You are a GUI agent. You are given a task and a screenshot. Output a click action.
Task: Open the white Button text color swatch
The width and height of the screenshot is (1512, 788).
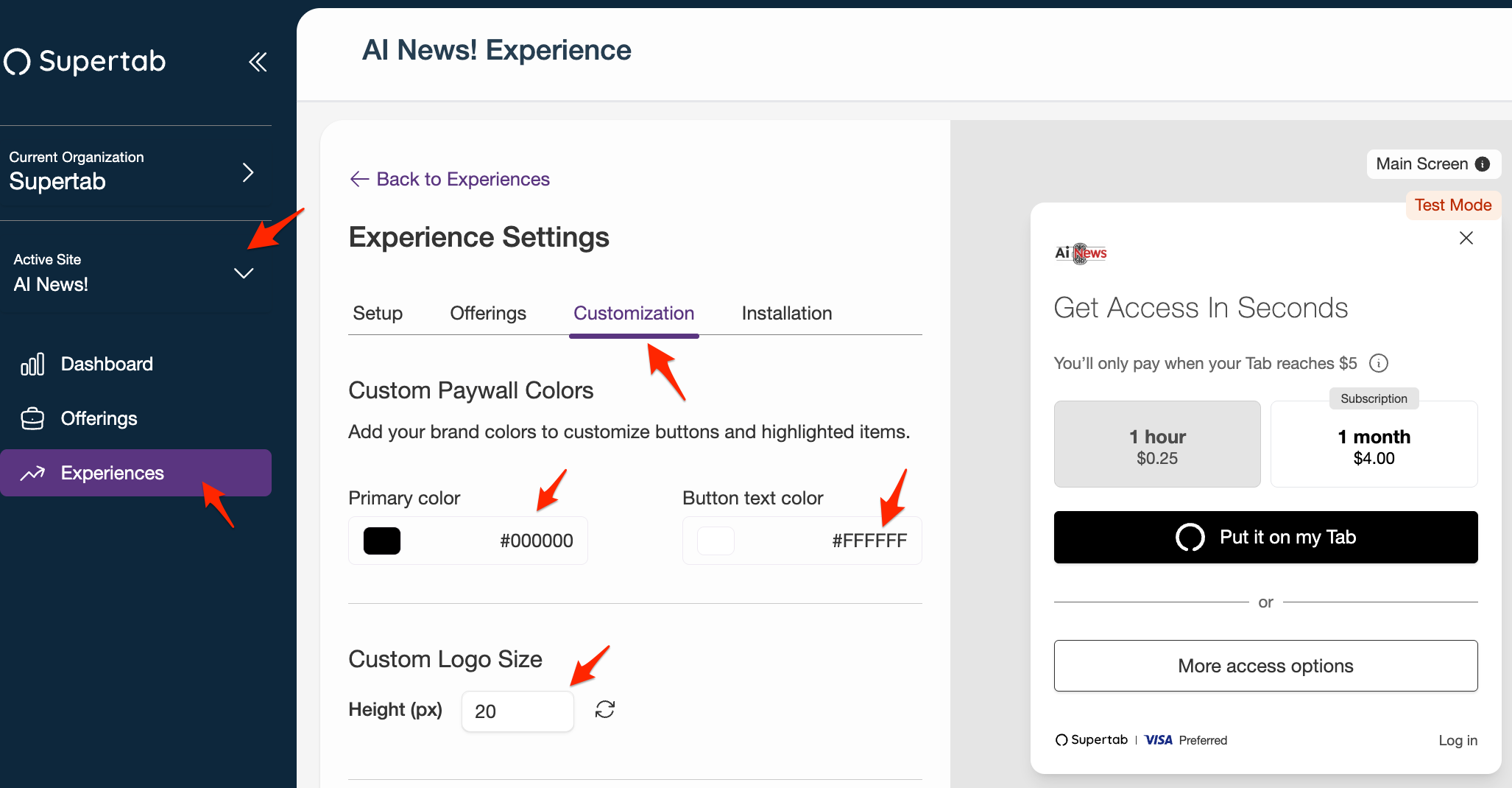[x=716, y=541]
